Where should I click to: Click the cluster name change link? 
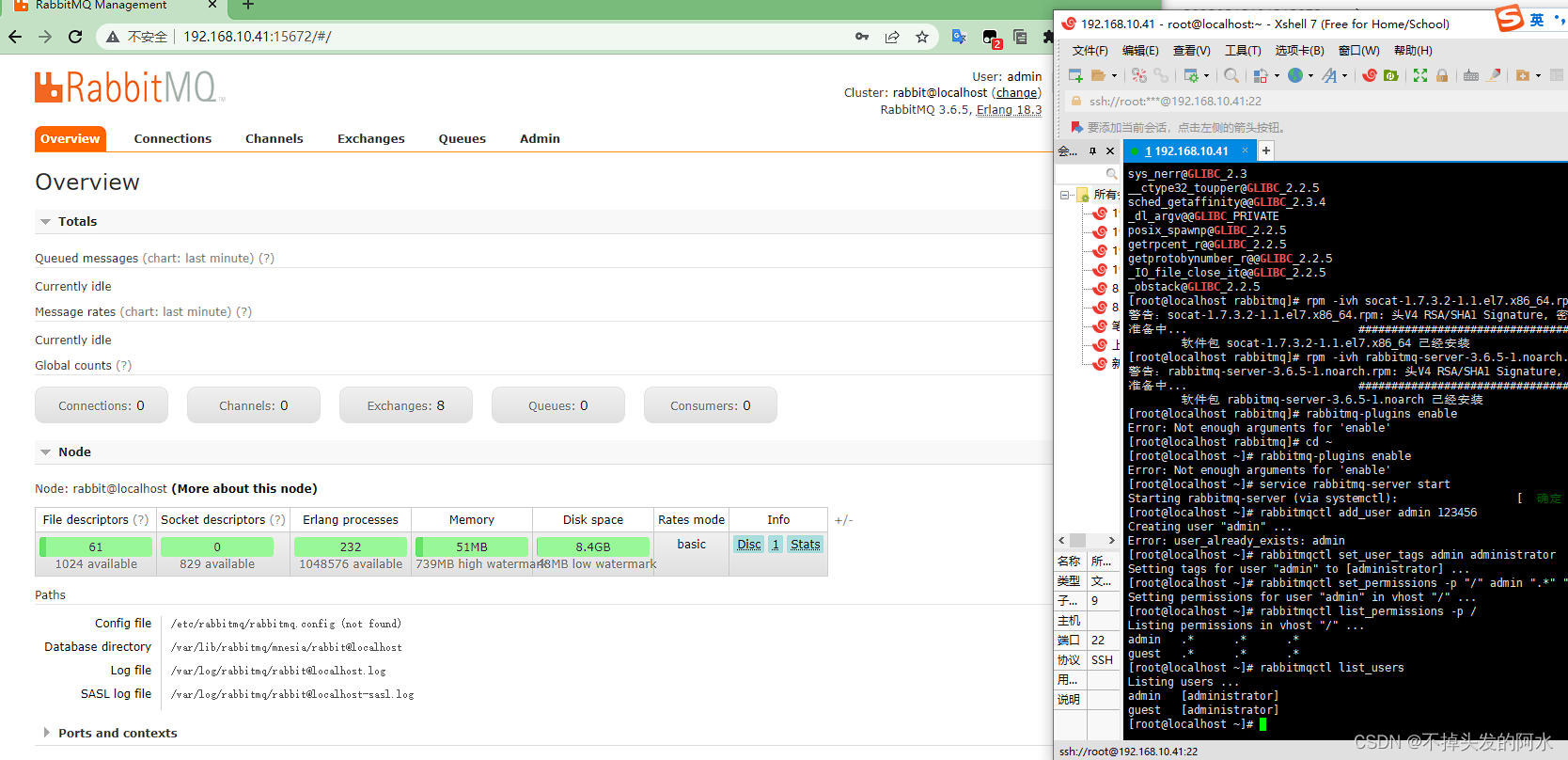tap(1016, 93)
